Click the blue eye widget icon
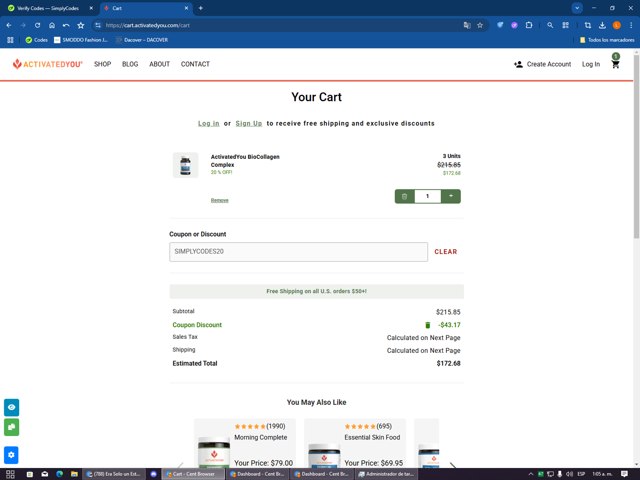Viewport: 640px width, 480px height. click(x=11, y=407)
